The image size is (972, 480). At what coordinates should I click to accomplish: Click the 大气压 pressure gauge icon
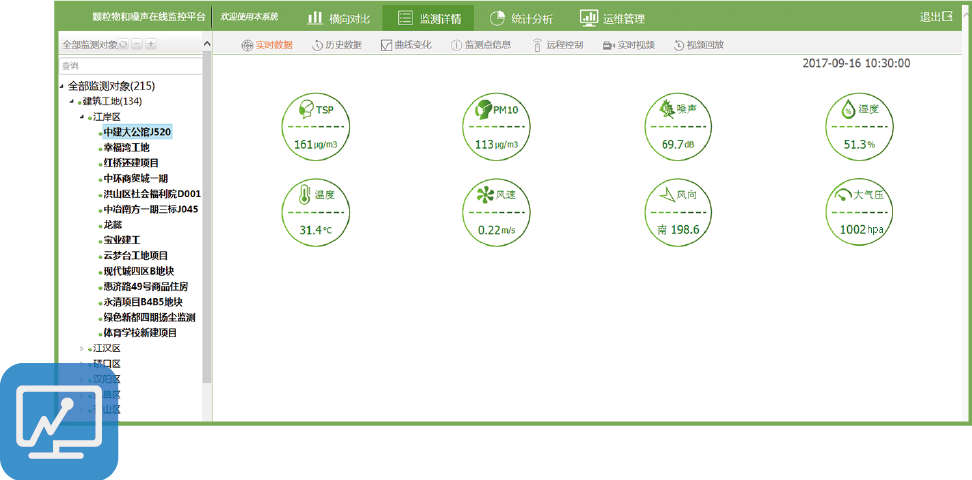845,195
